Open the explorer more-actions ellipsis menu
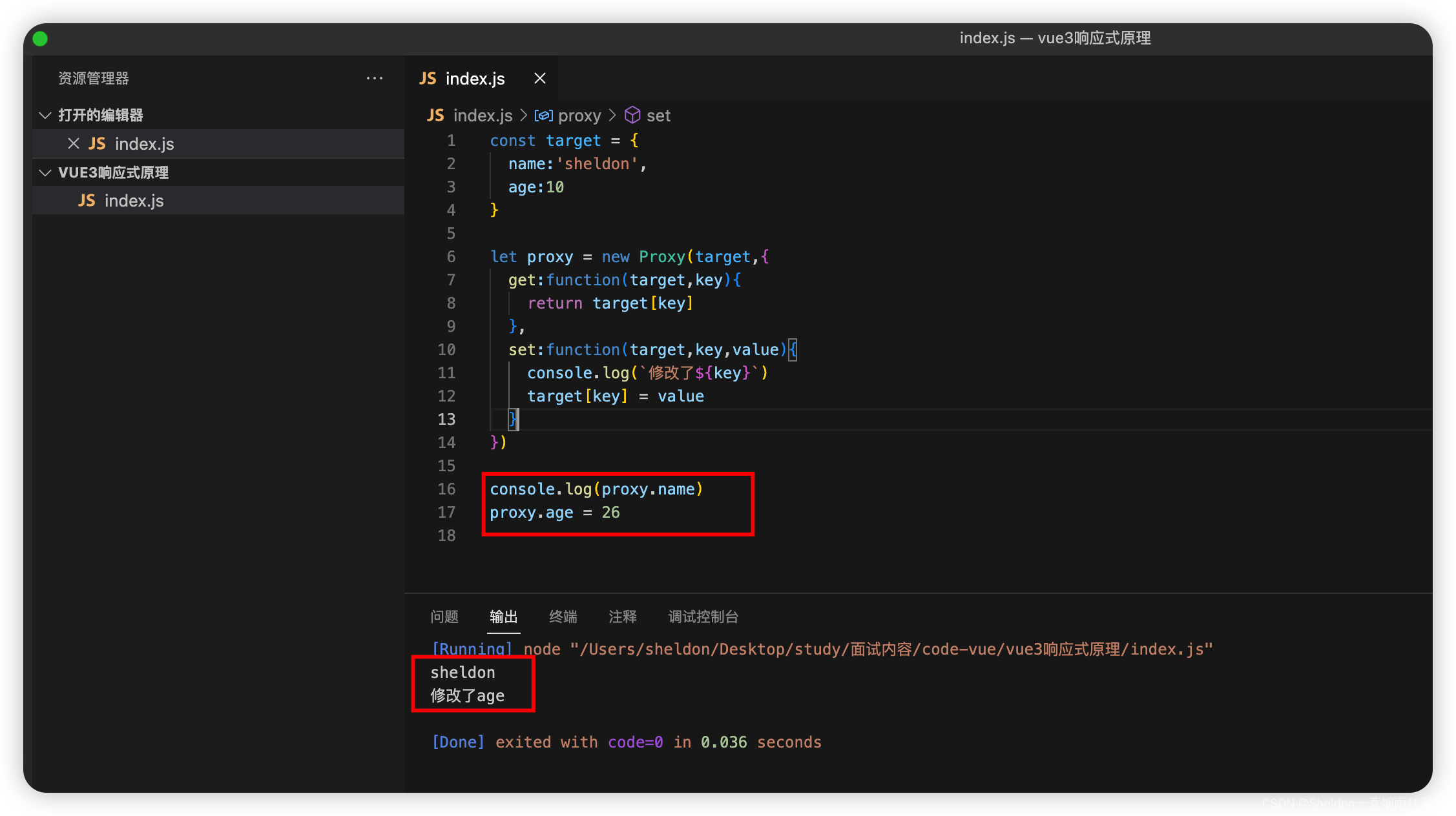 (375, 78)
